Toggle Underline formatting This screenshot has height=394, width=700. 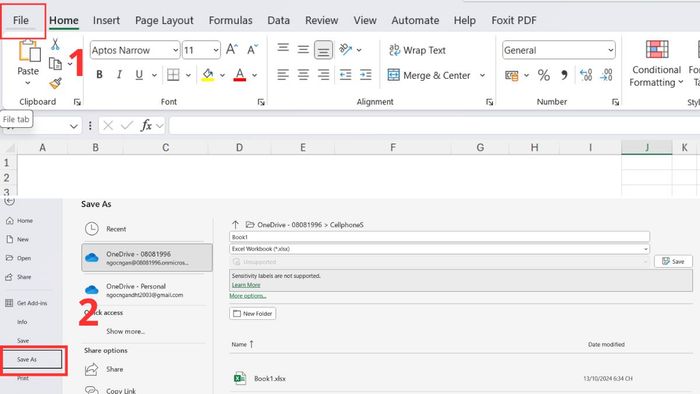[139, 75]
